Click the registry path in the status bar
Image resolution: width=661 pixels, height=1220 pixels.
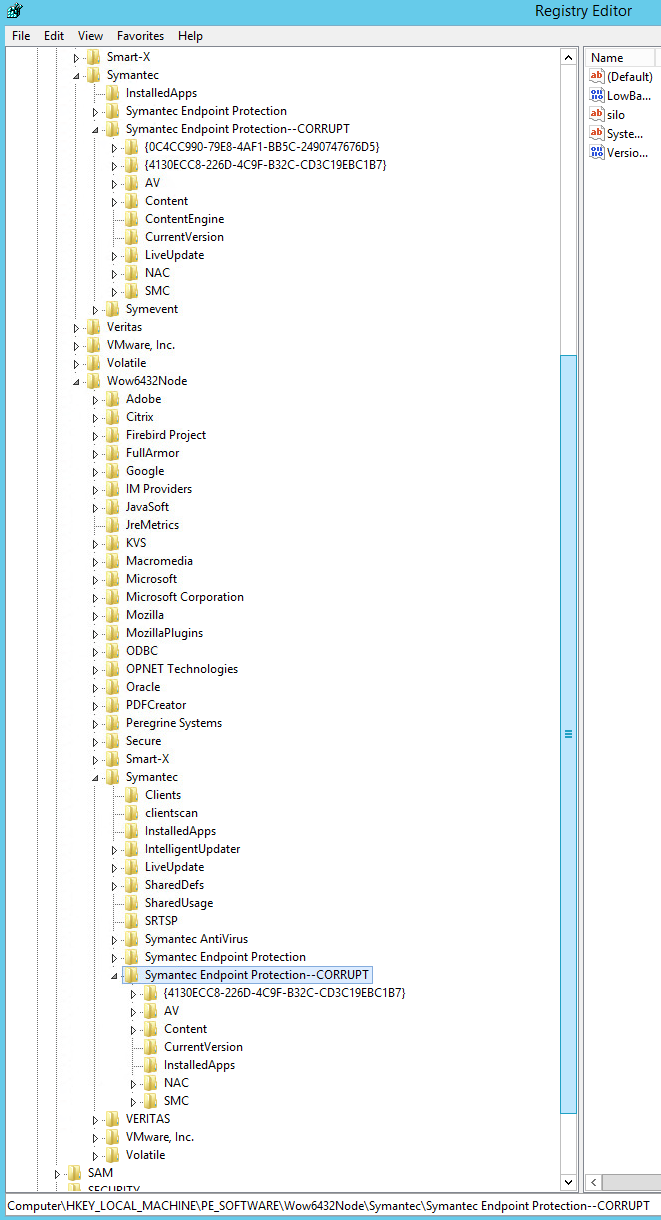coord(328,1206)
